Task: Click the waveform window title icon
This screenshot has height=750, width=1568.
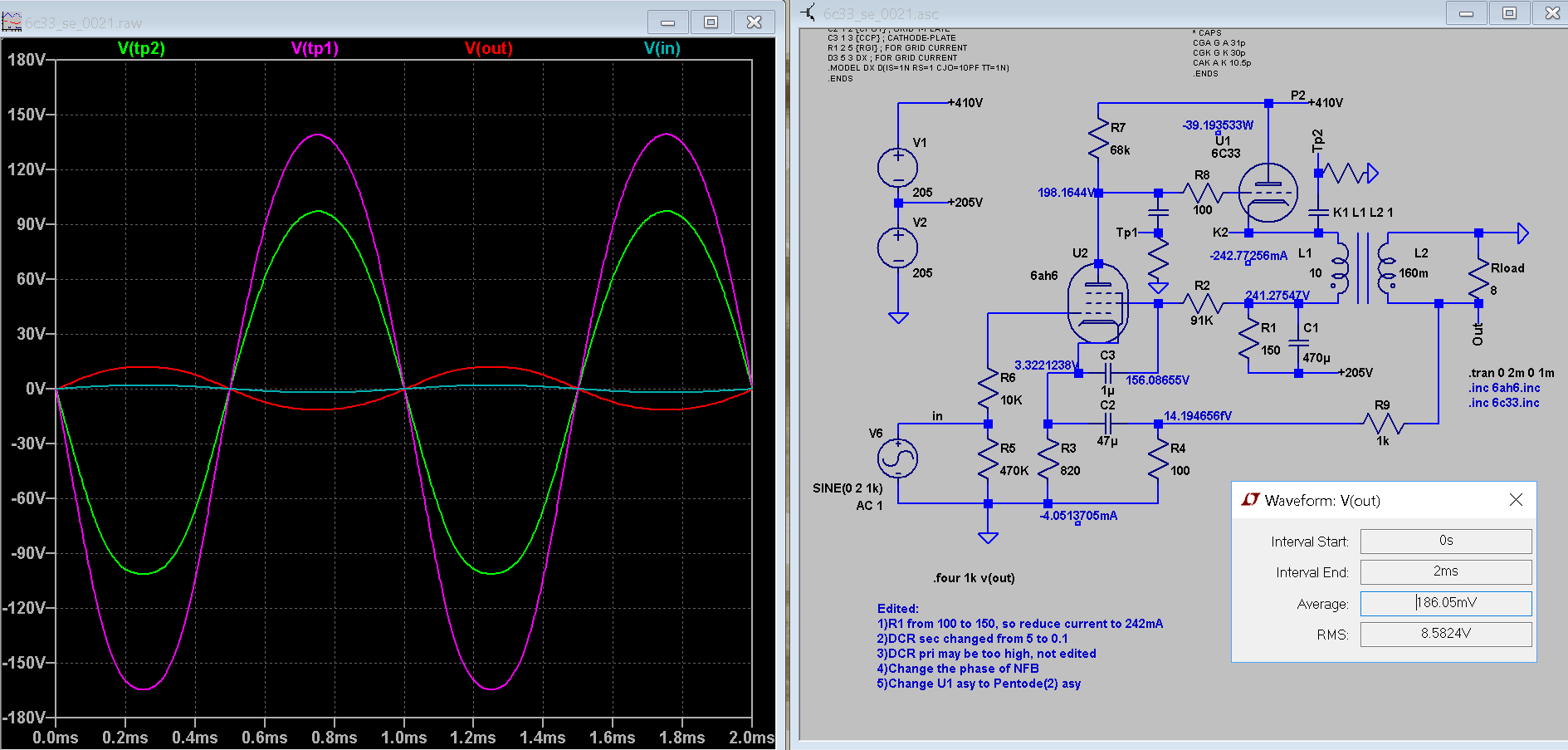Action: point(12,21)
